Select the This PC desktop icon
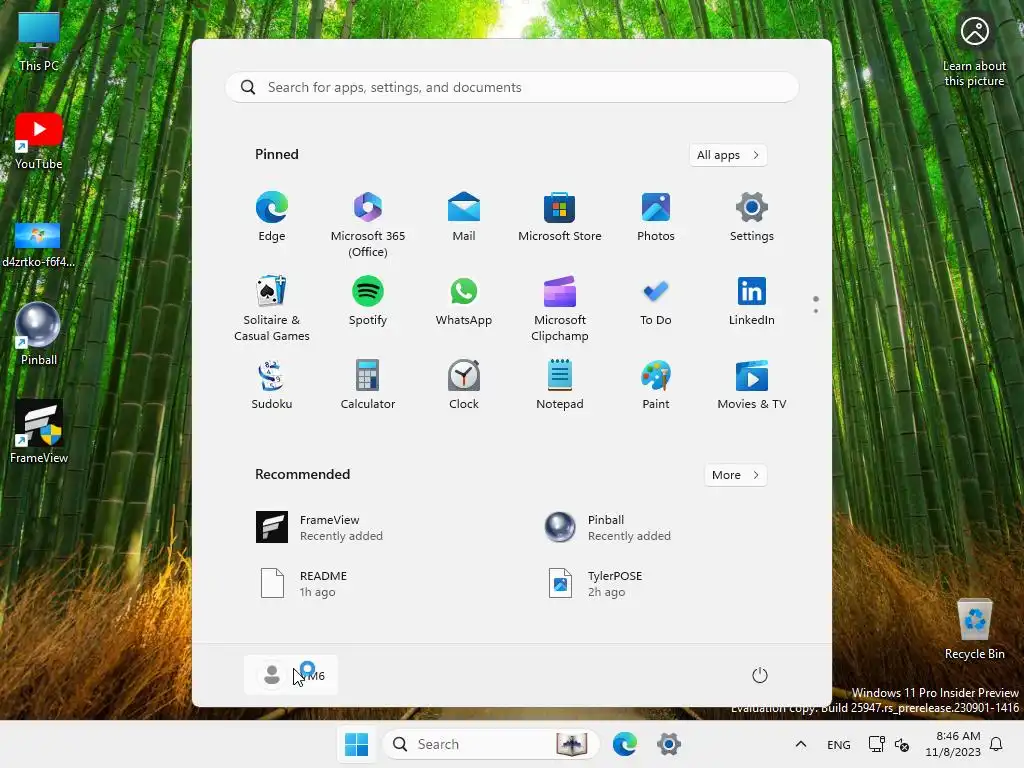The width and height of the screenshot is (1024, 768). point(39,42)
